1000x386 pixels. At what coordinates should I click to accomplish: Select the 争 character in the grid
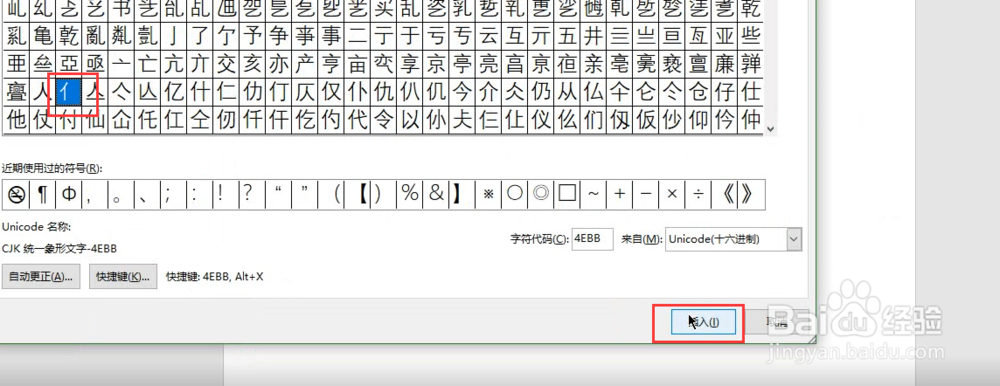pos(278,36)
